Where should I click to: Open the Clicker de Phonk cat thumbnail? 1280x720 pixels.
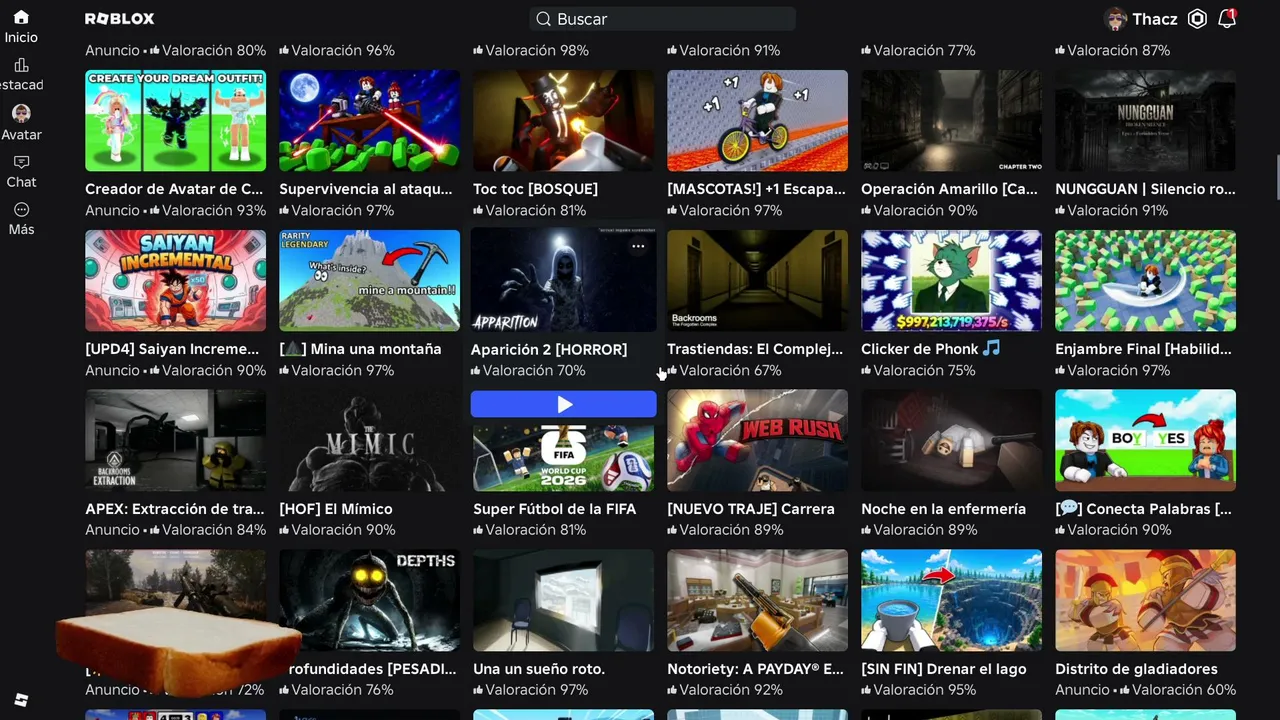[952, 281]
